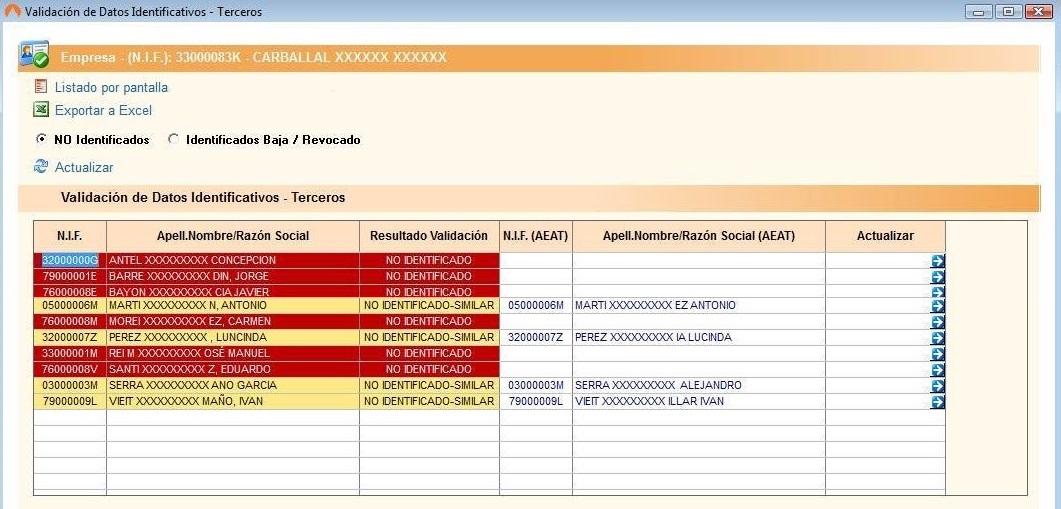Click the Empresa company icon in header
The image size is (1061, 509).
pyautogui.click(x=34, y=55)
